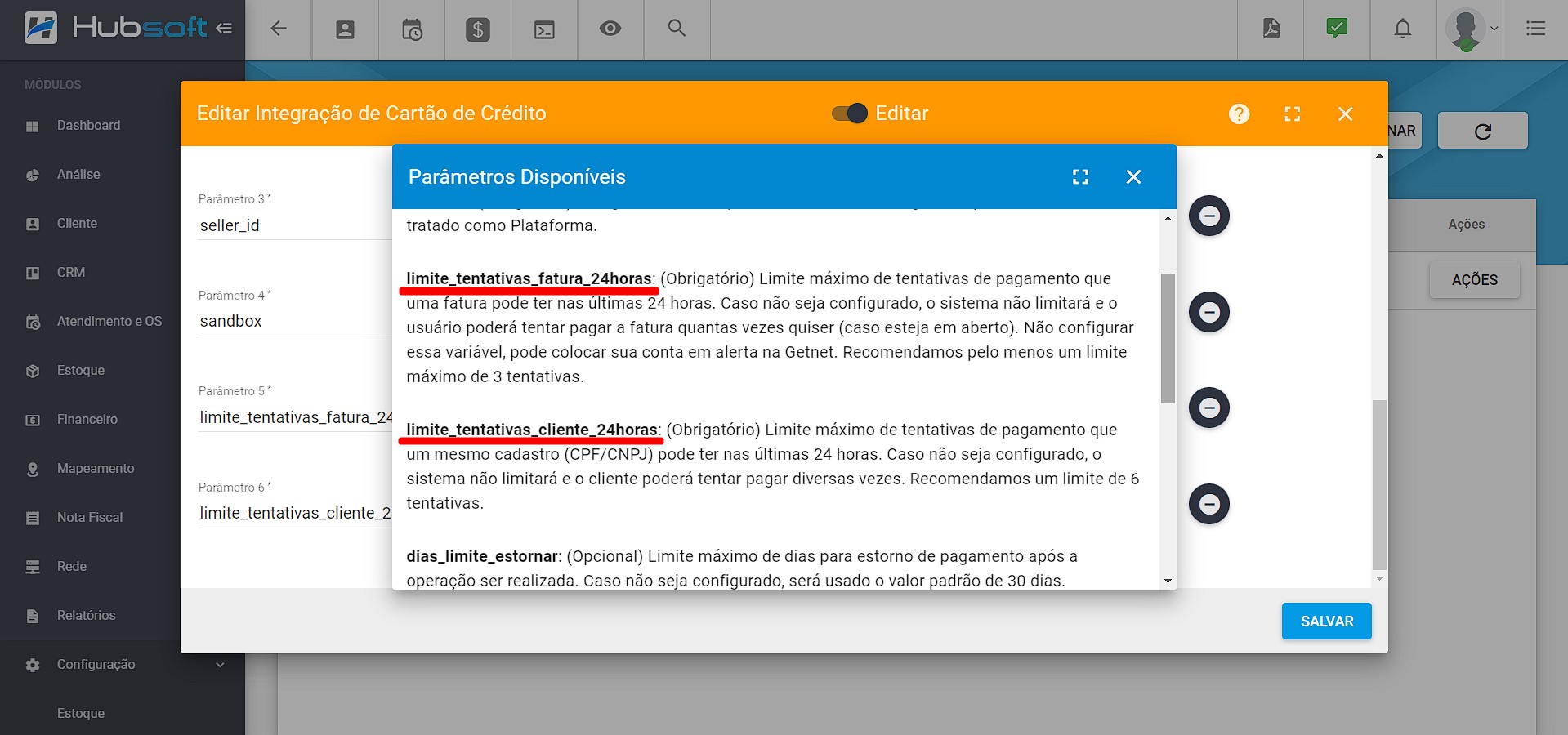Open the list menu icon top right
1568x735 pixels.
click(1535, 29)
